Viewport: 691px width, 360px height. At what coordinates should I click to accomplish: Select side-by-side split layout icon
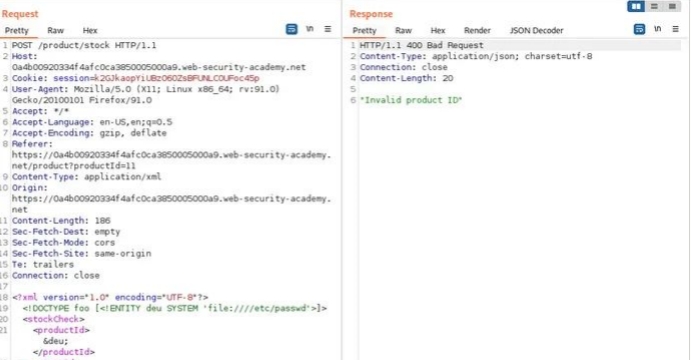[636, 6]
